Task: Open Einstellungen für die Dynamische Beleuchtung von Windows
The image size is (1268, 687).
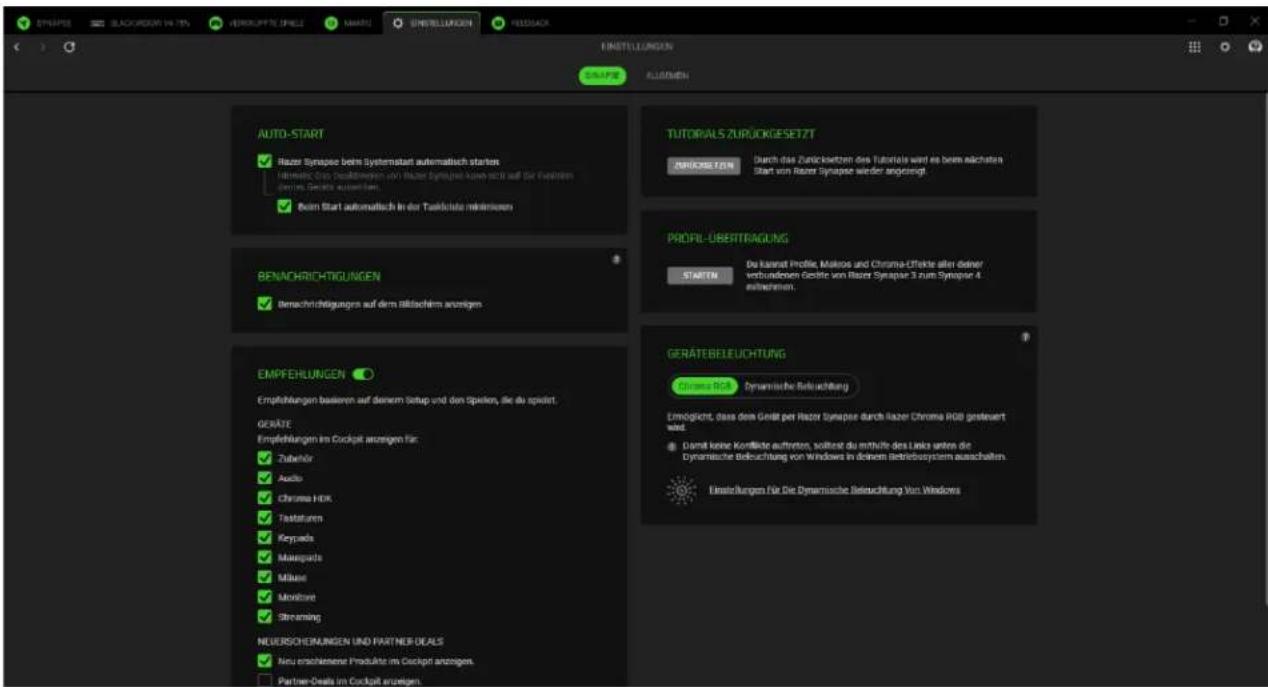Action: coord(835,490)
